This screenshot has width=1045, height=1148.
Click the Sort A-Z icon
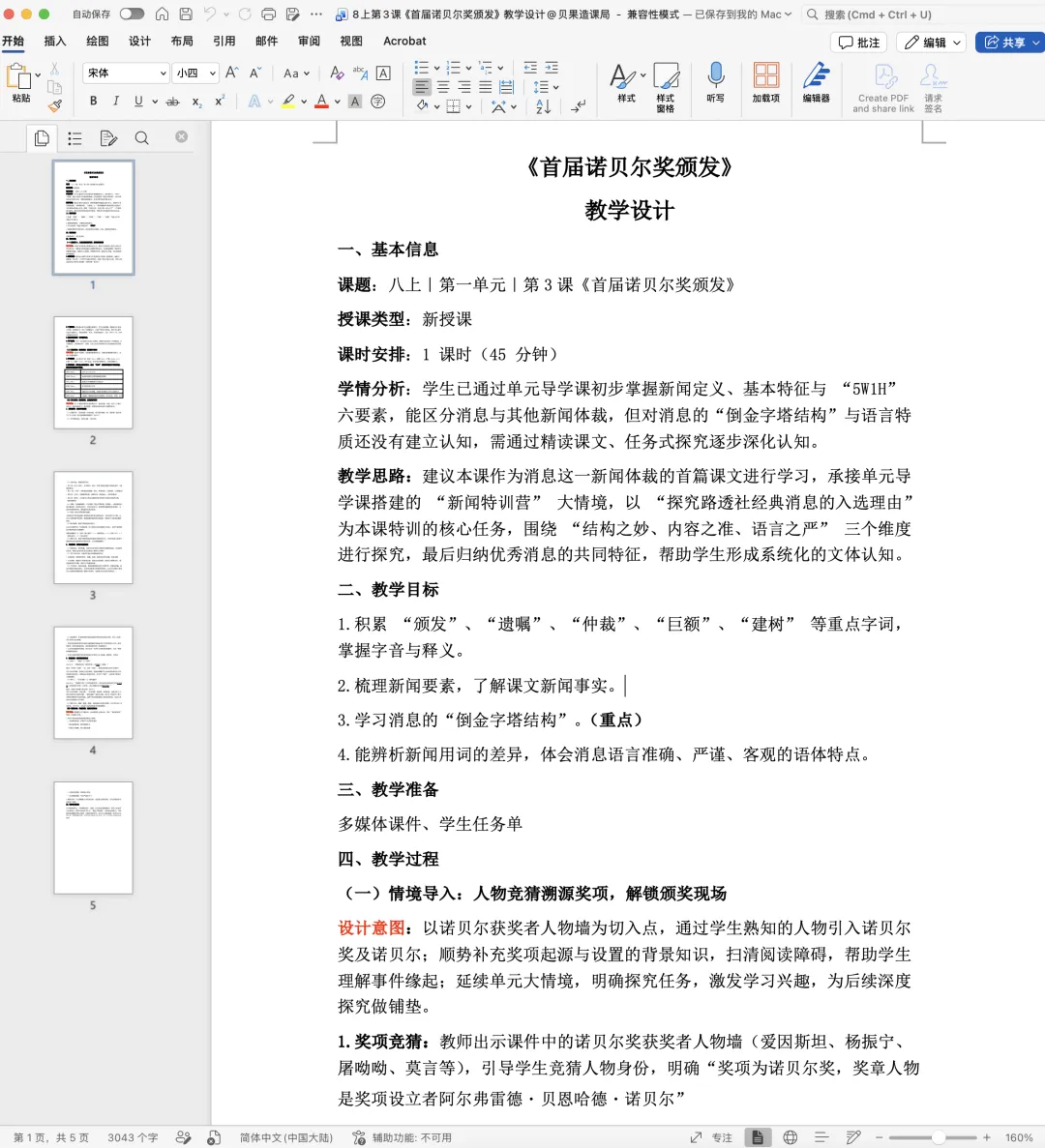tap(543, 107)
